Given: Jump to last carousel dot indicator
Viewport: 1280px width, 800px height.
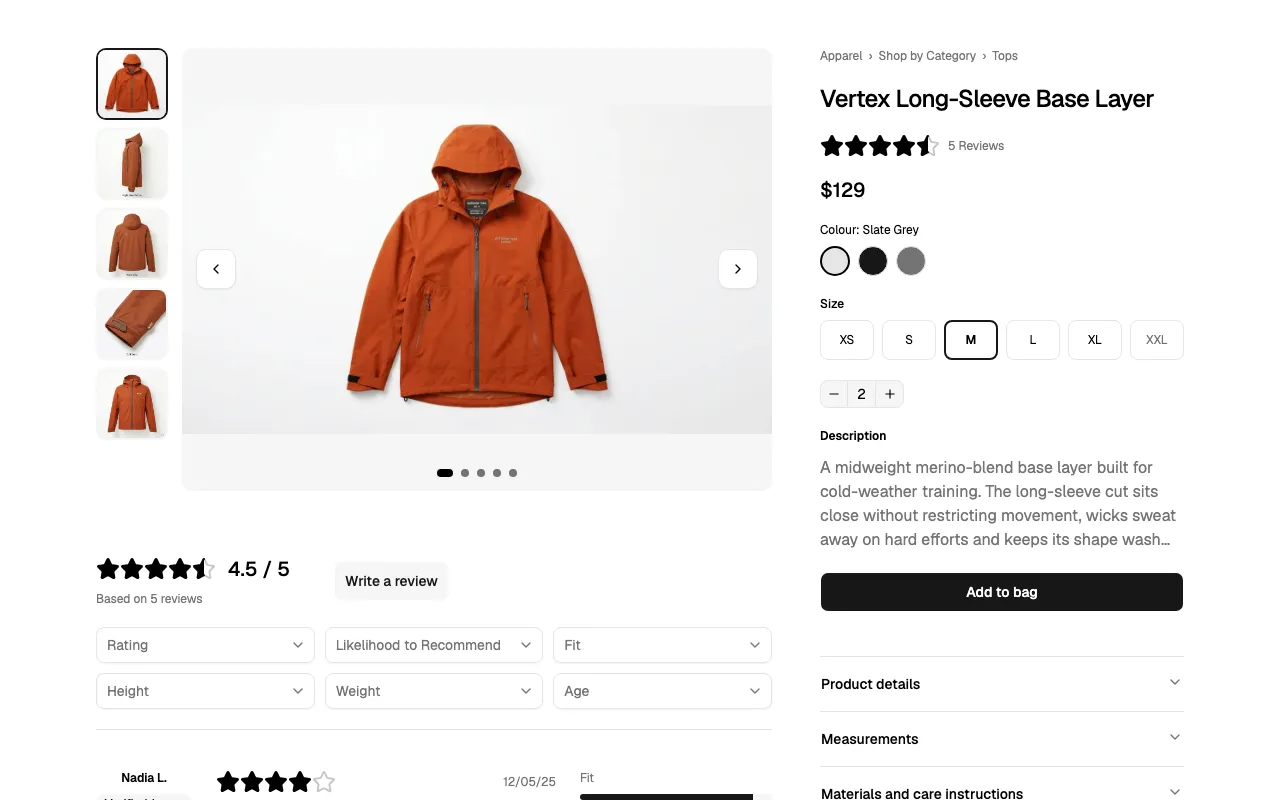Looking at the screenshot, I should tap(513, 473).
